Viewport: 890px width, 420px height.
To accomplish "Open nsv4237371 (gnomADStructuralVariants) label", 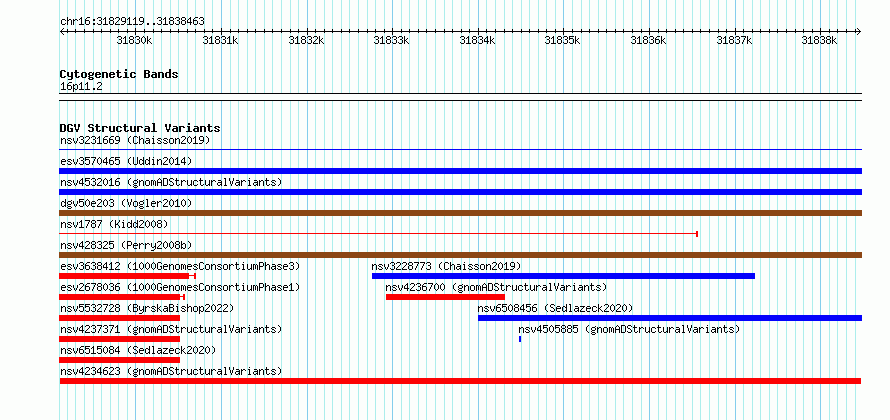I will (171, 329).
